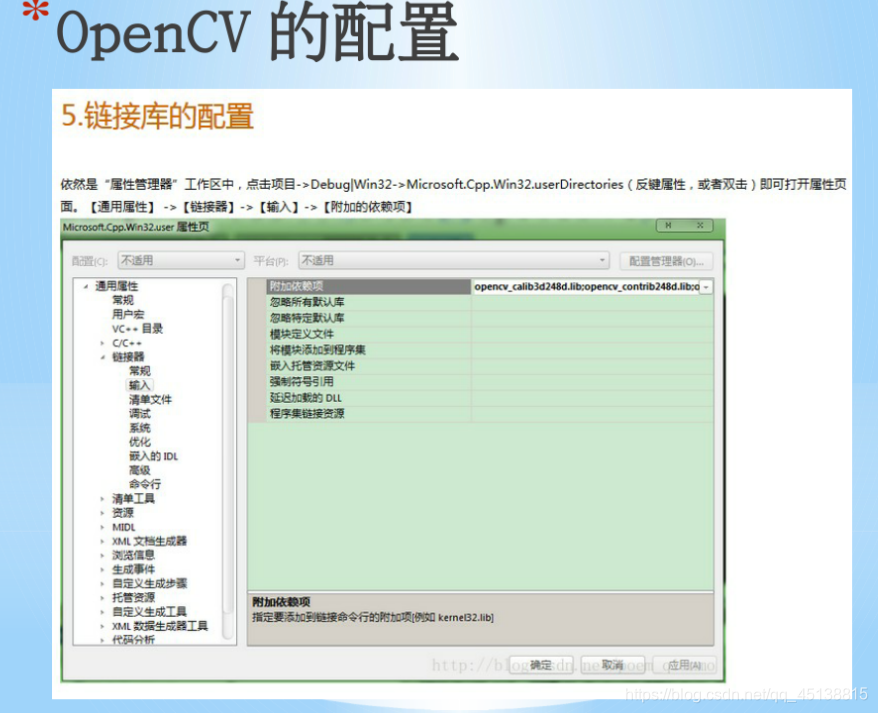878x713 pixels.
Task: Click the 忽略所有默认库 value field
Action: [x=590, y=302]
